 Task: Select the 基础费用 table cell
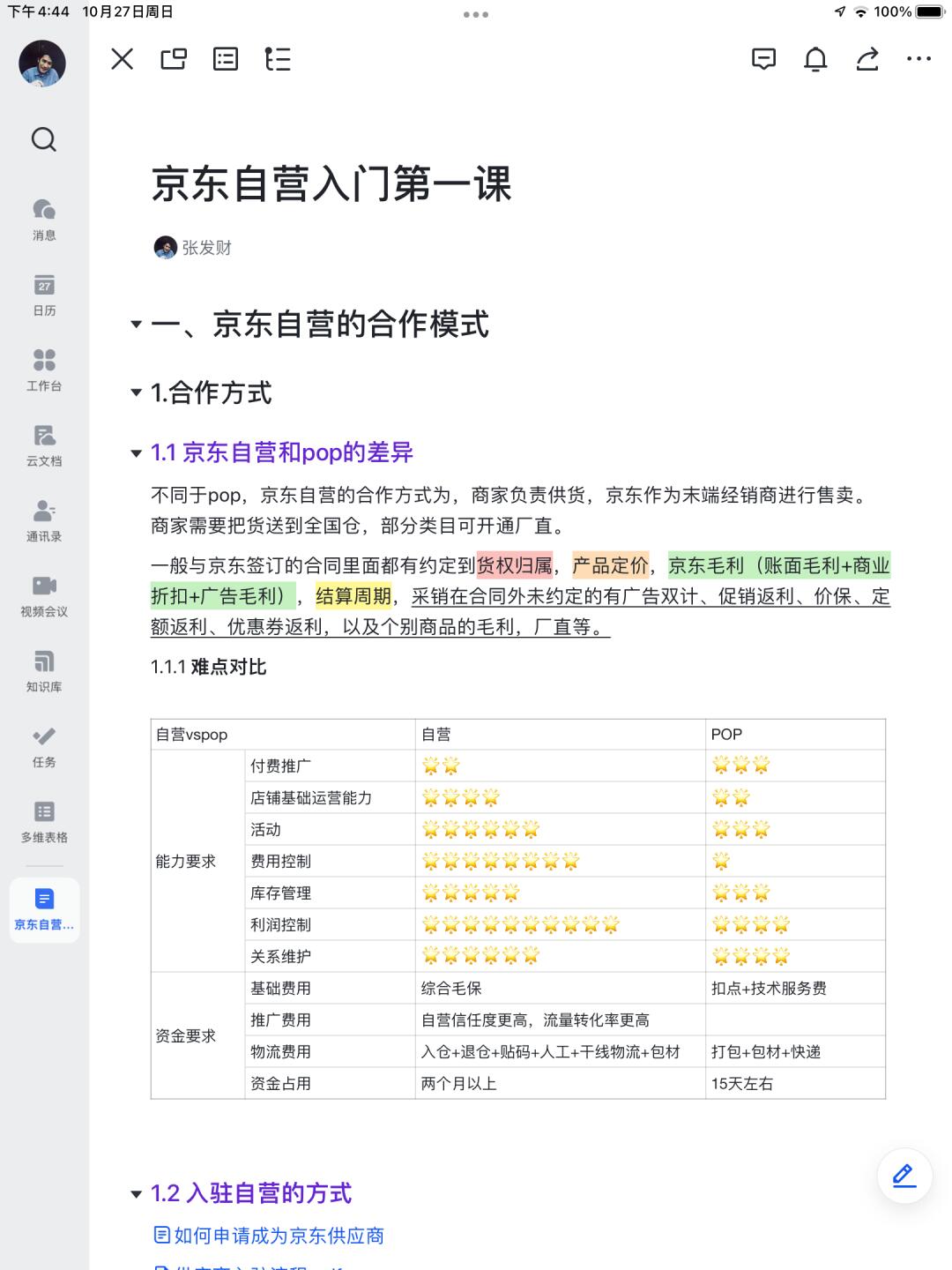330,988
